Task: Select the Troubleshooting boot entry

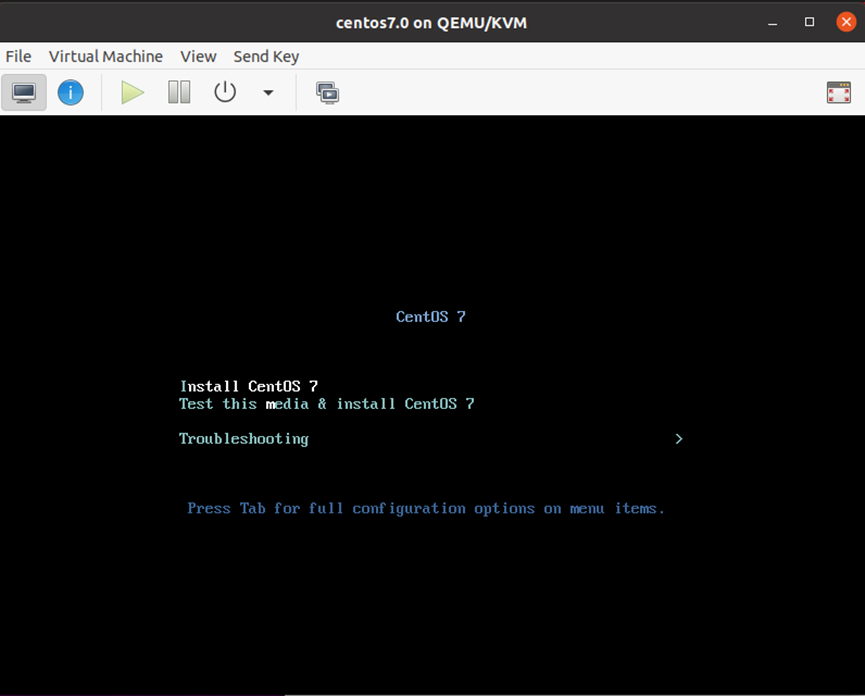Action: click(244, 439)
